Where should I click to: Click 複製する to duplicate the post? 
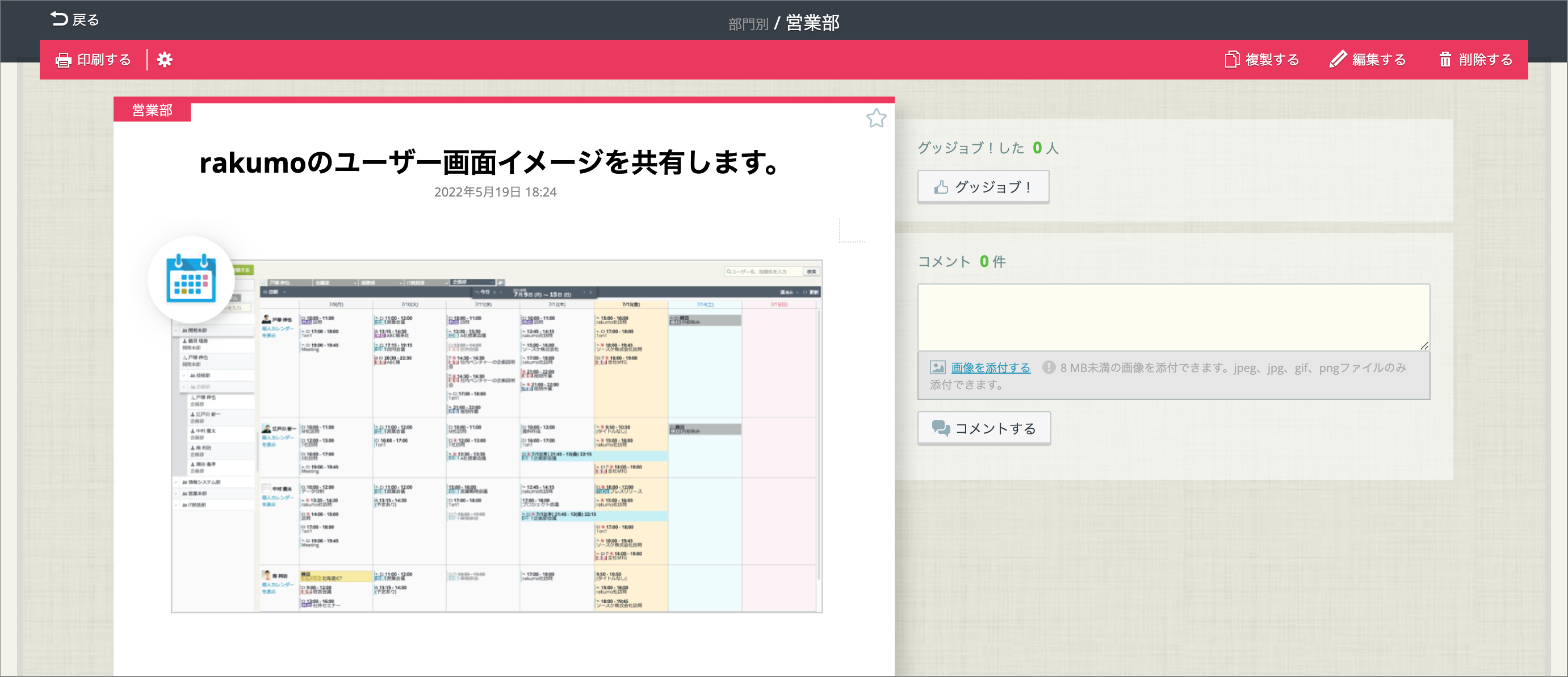tap(1261, 60)
